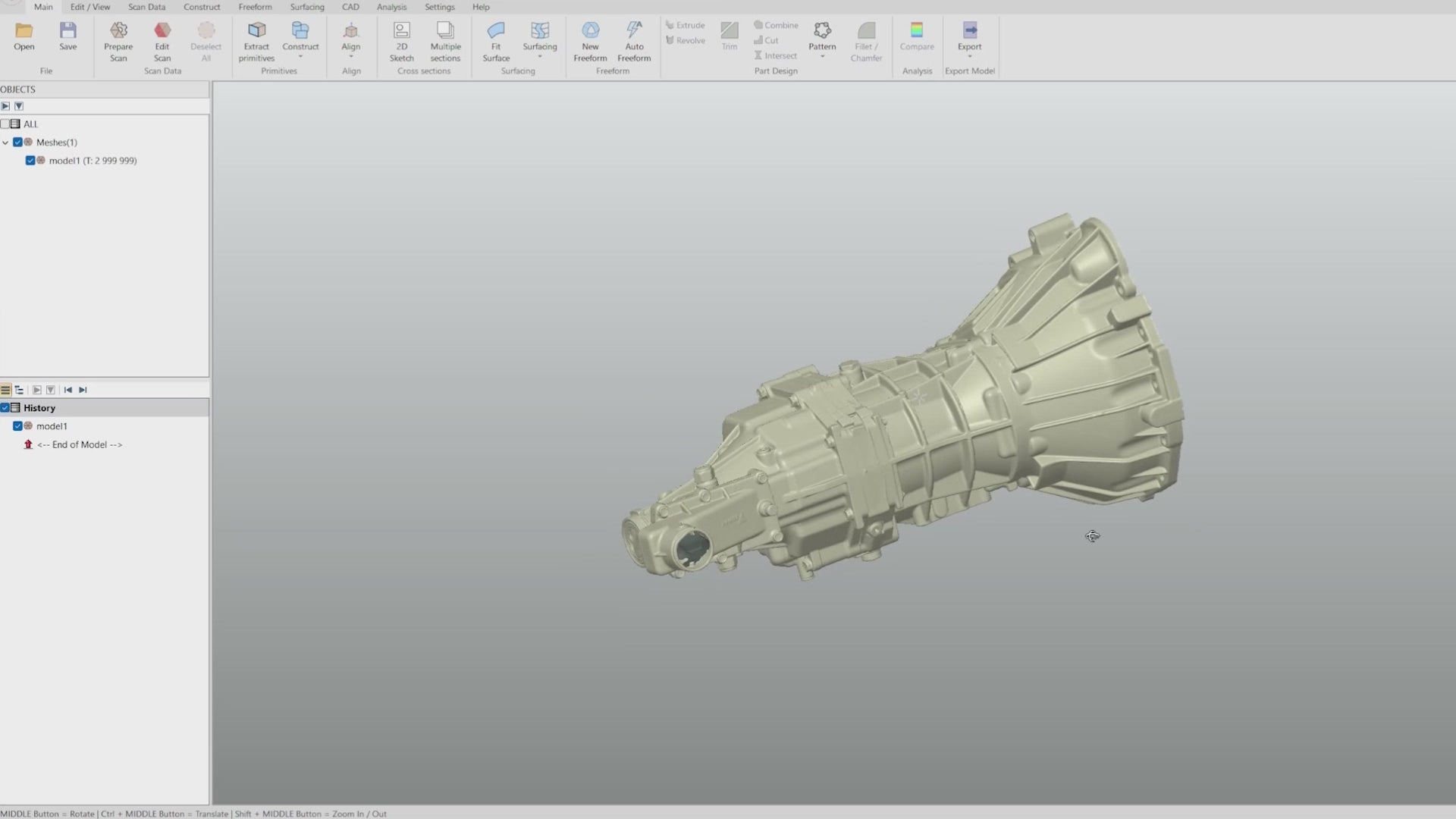
Task: Toggle the ALL objects checkbox
Action: point(5,124)
